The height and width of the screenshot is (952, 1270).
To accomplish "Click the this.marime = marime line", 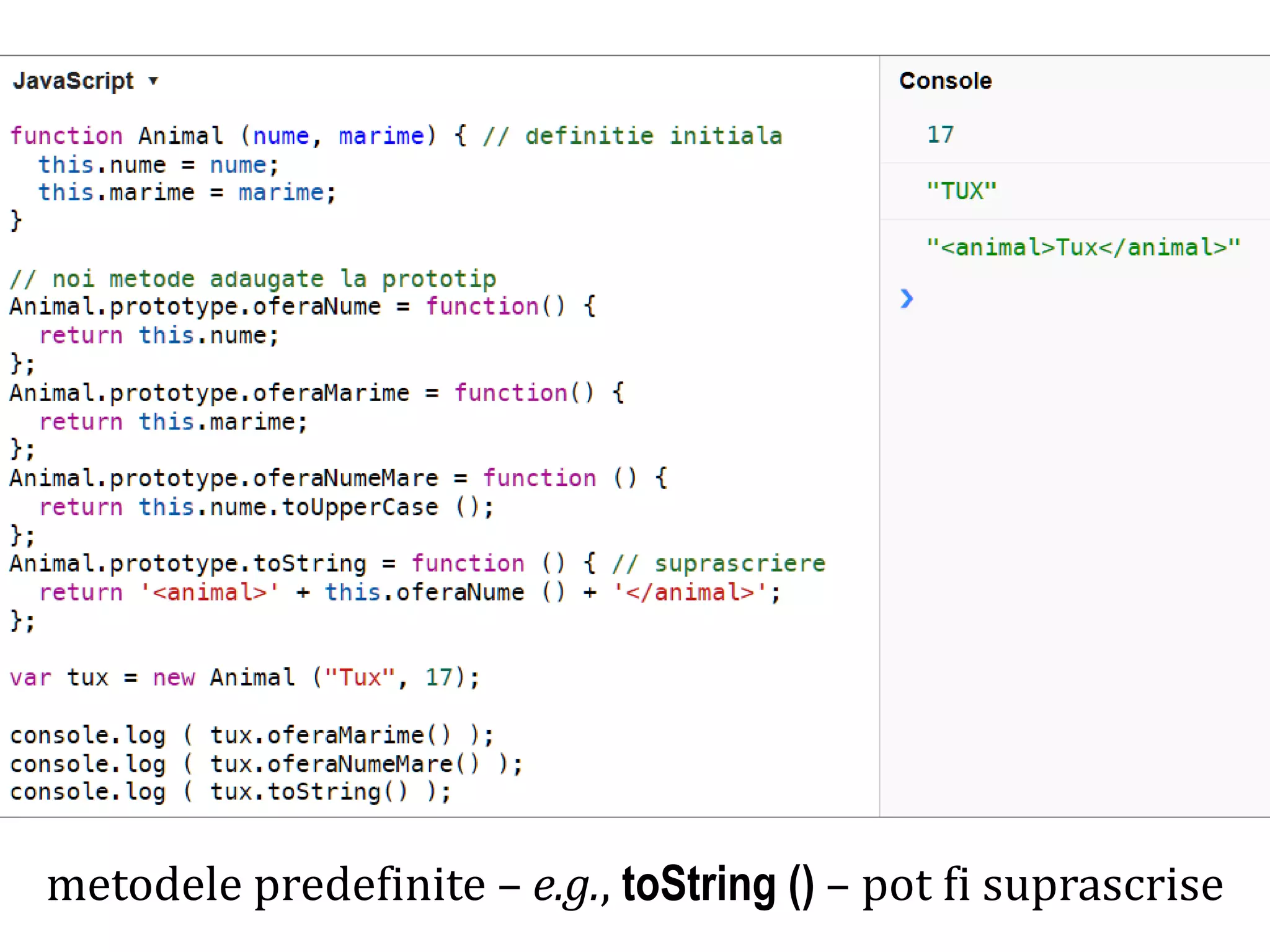I will [x=187, y=193].
